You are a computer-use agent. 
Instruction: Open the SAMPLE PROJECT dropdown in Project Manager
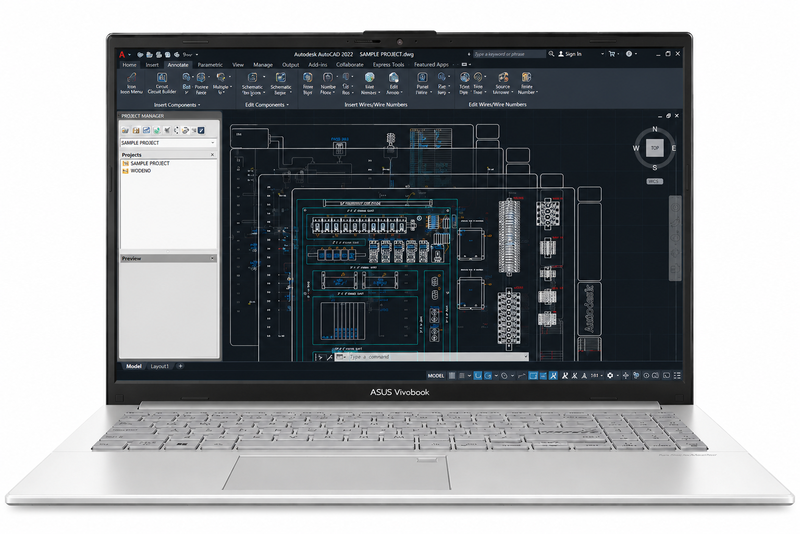tap(168, 143)
